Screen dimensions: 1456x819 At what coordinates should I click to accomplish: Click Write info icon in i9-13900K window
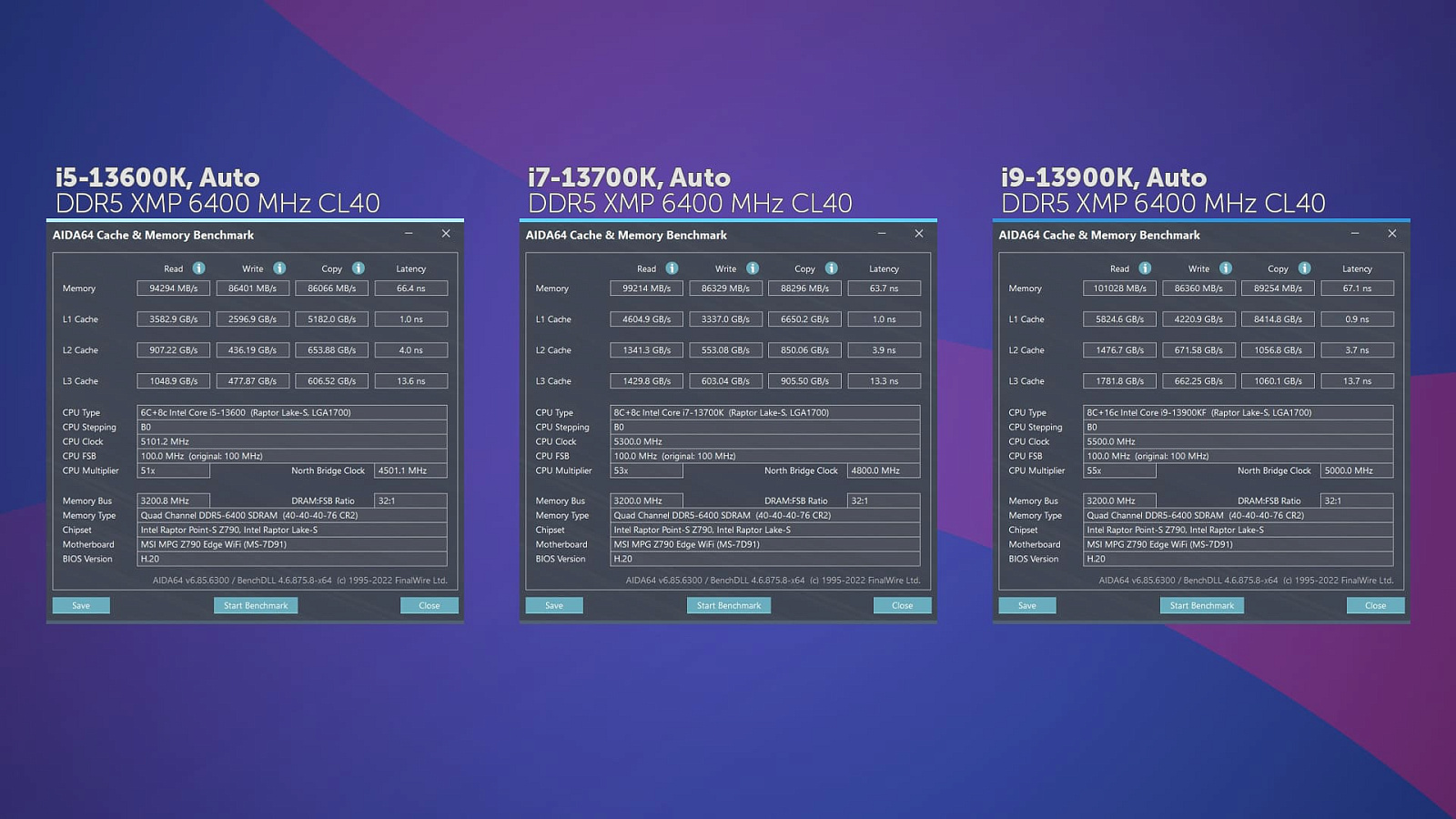(1226, 268)
